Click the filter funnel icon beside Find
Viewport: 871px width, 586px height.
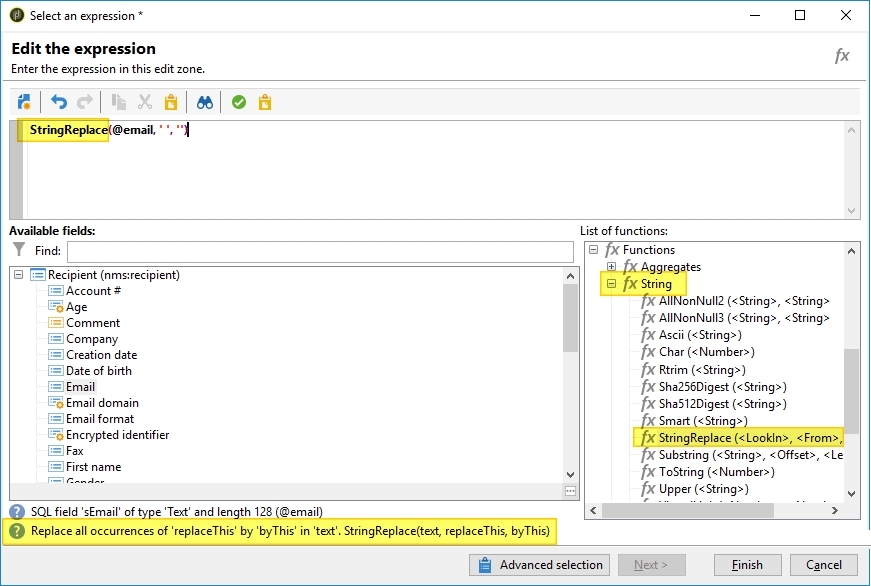pos(19,250)
